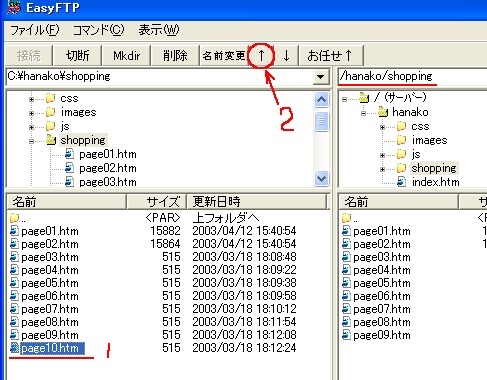The width and height of the screenshot is (487, 380).
Task: Expand the local js folder node
Action: (x=31, y=127)
